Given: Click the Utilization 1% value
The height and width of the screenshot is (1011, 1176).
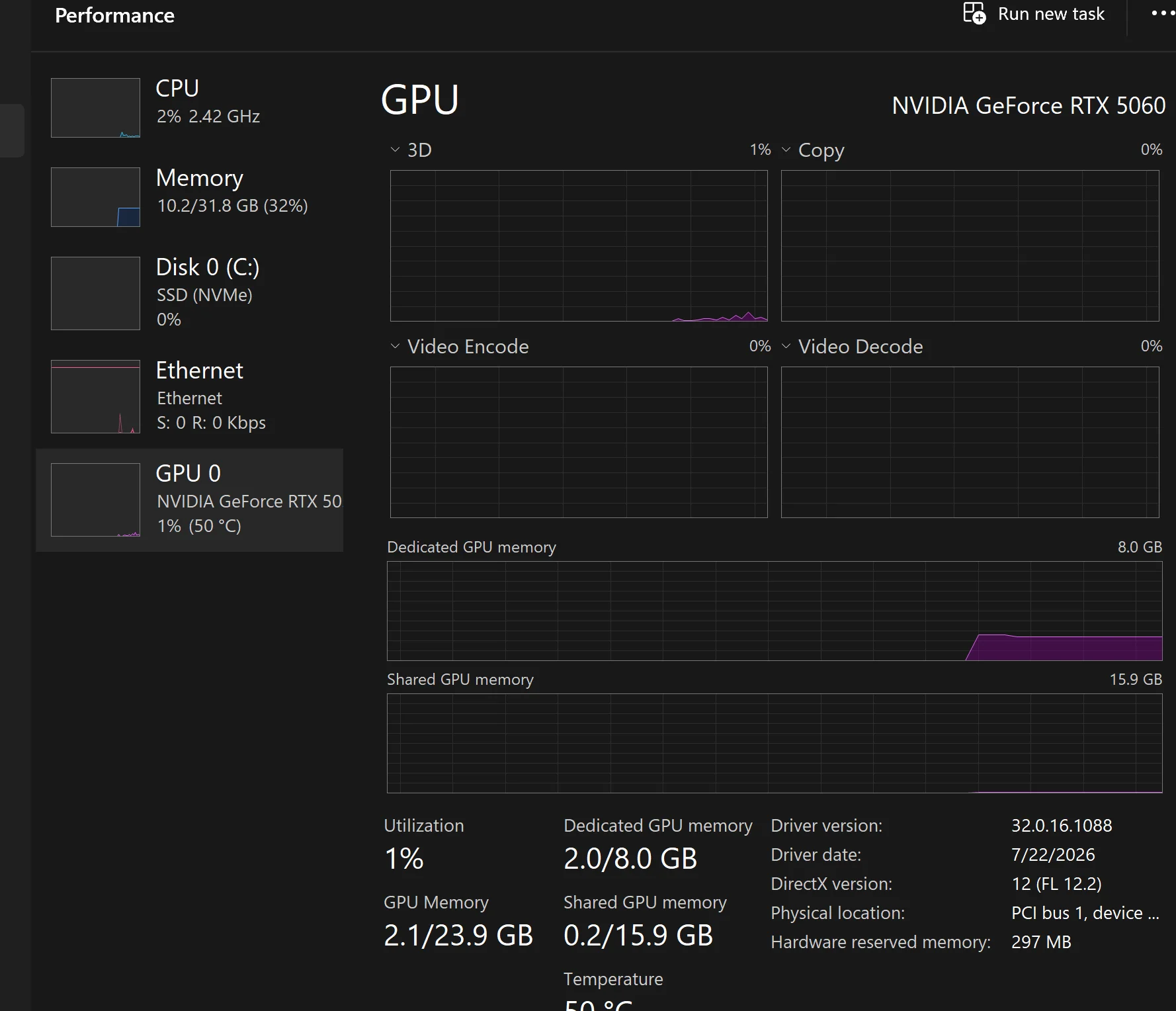Looking at the screenshot, I should tap(404, 859).
